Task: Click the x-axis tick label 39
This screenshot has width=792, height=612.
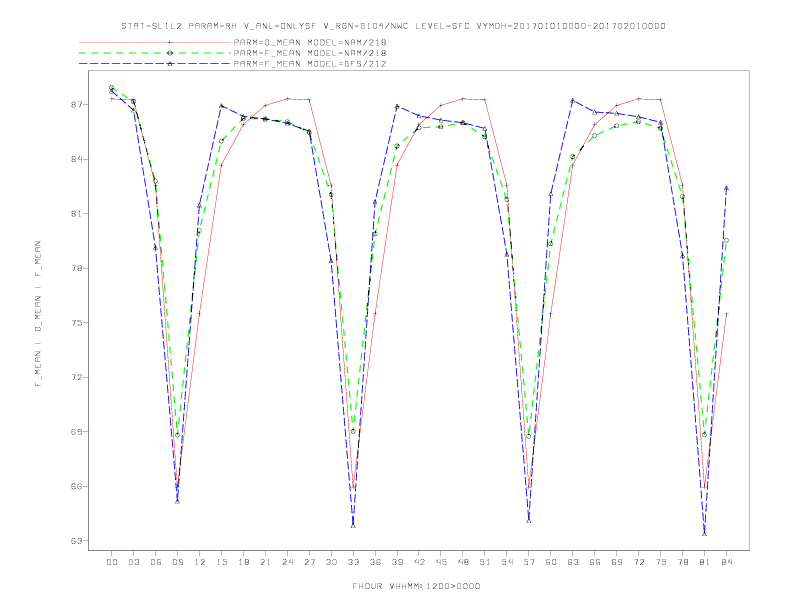Action: (398, 562)
